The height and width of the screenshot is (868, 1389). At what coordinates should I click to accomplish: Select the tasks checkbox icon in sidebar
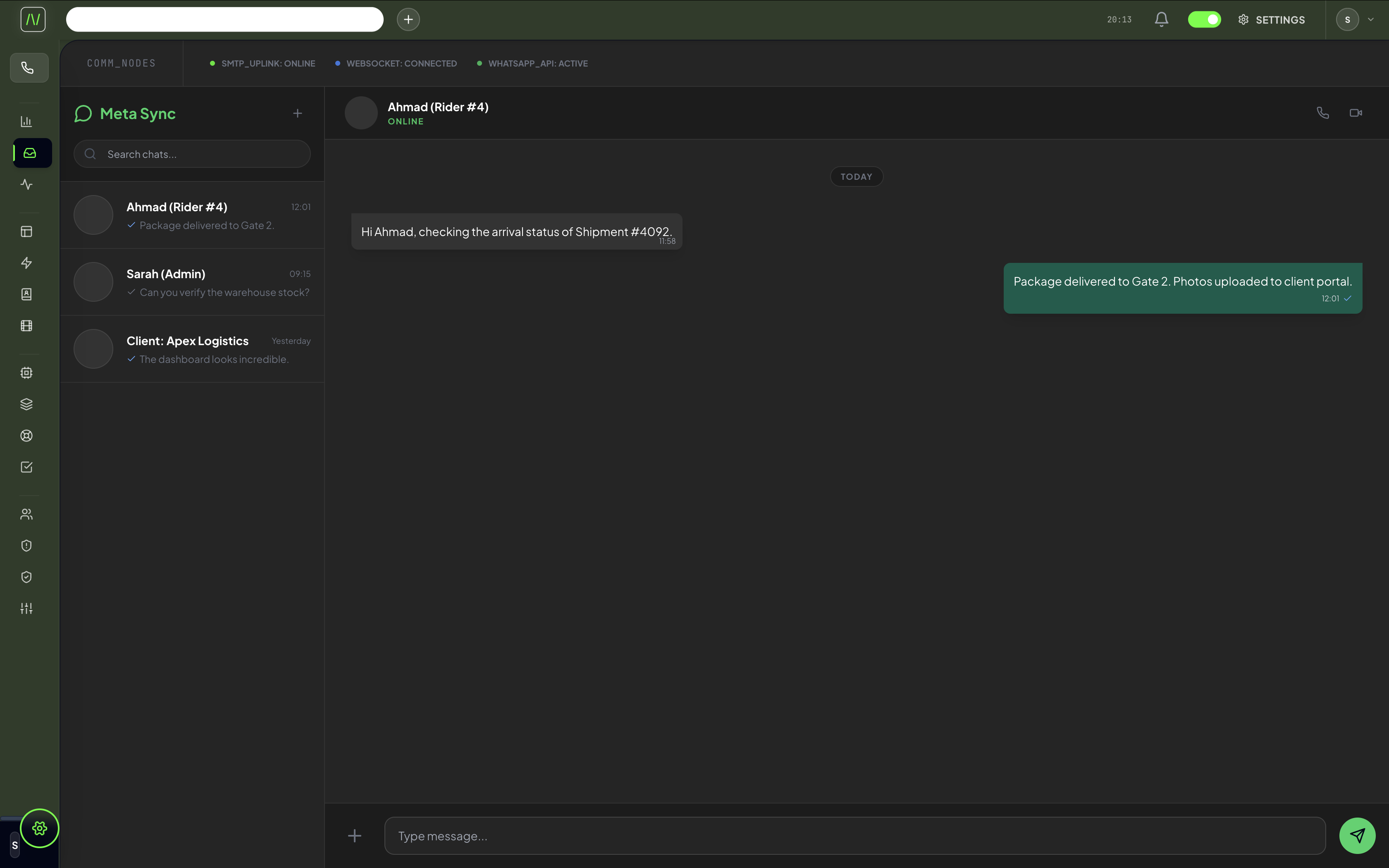click(x=26, y=466)
